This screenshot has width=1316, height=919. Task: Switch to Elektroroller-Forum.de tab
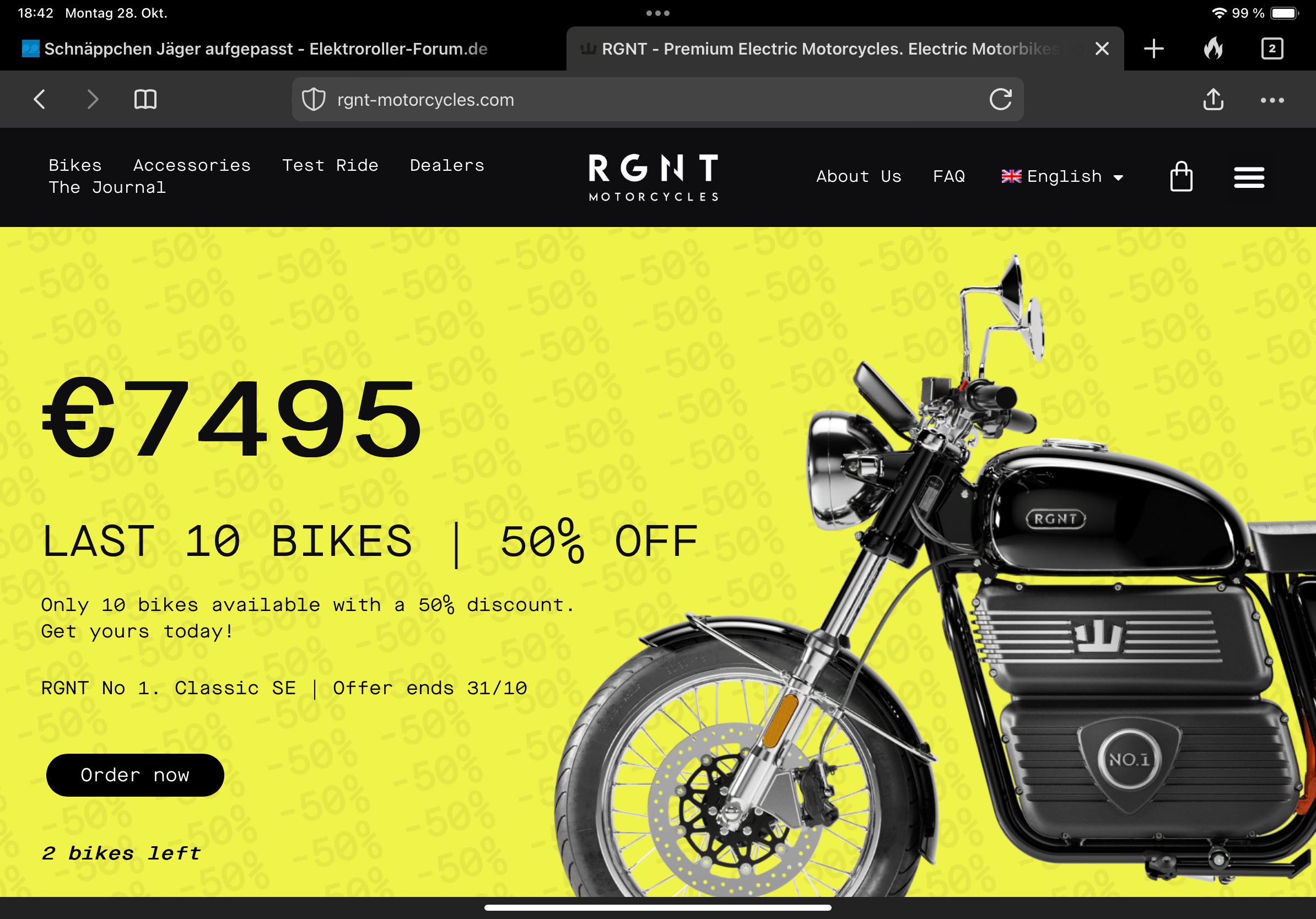[x=255, y=48]
